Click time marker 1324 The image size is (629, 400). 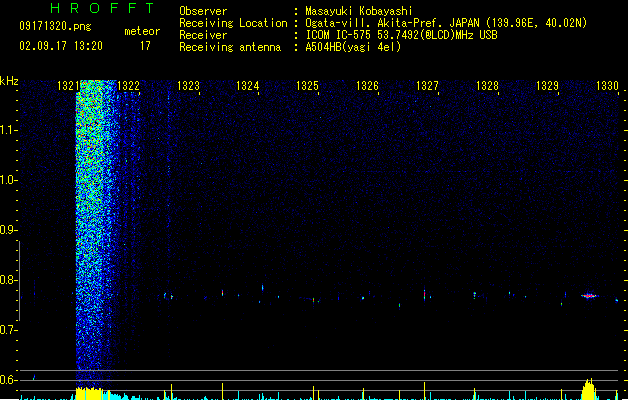coord(248,86)
